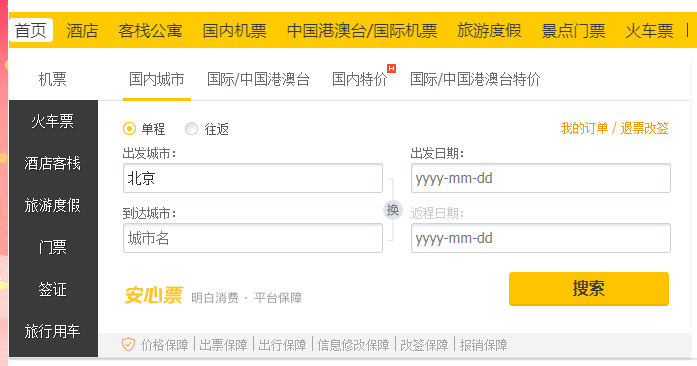Click the 安心票 logo
This screenshot has width=697, height=366.
[x=153, y=295]
